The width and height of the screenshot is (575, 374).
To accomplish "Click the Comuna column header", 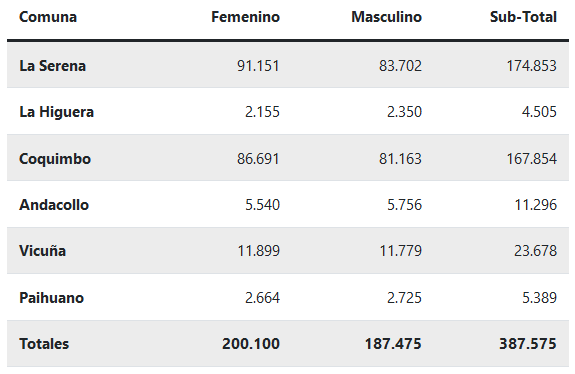I will (48, 17).
